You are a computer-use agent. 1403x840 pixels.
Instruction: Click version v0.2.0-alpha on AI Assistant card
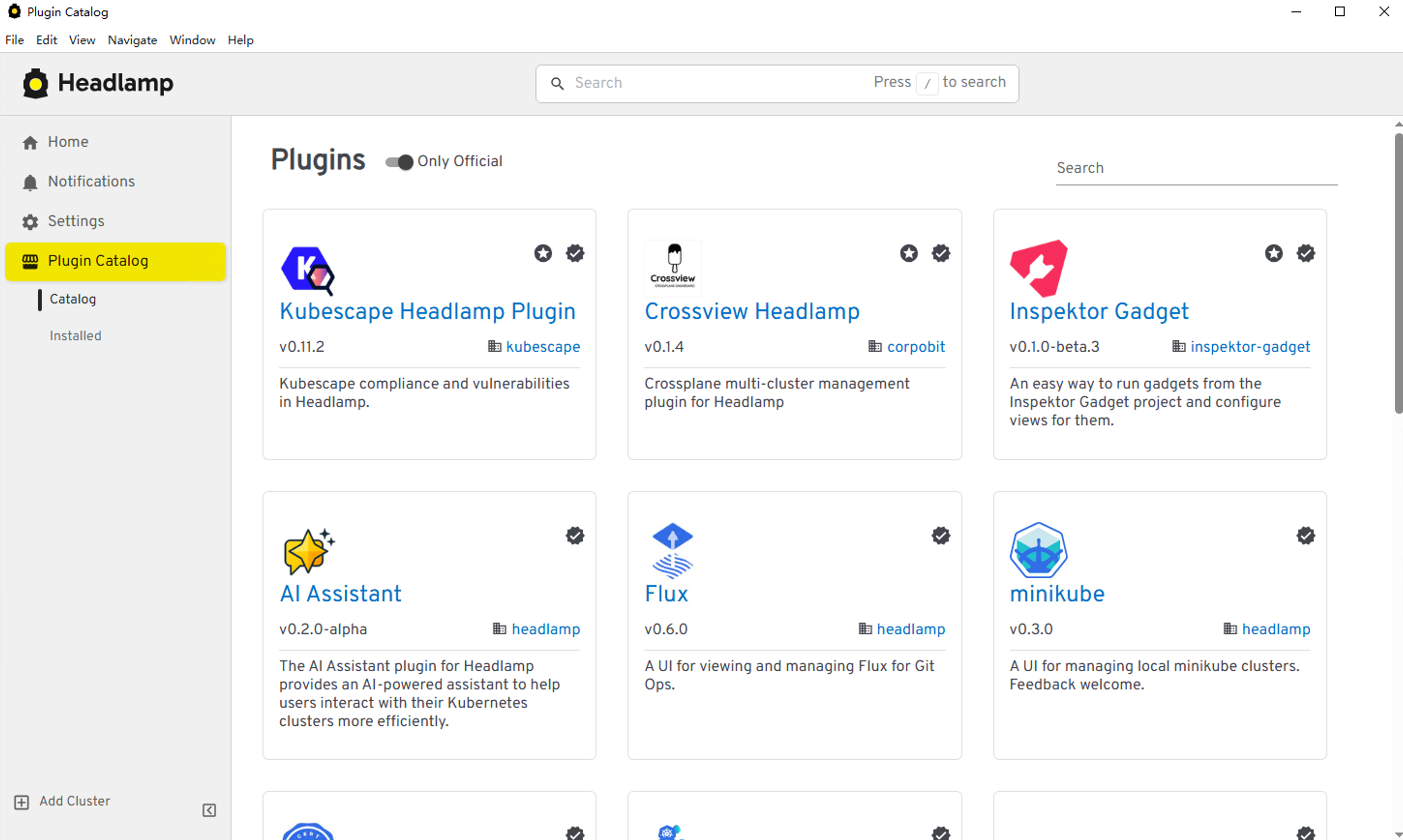323,629
